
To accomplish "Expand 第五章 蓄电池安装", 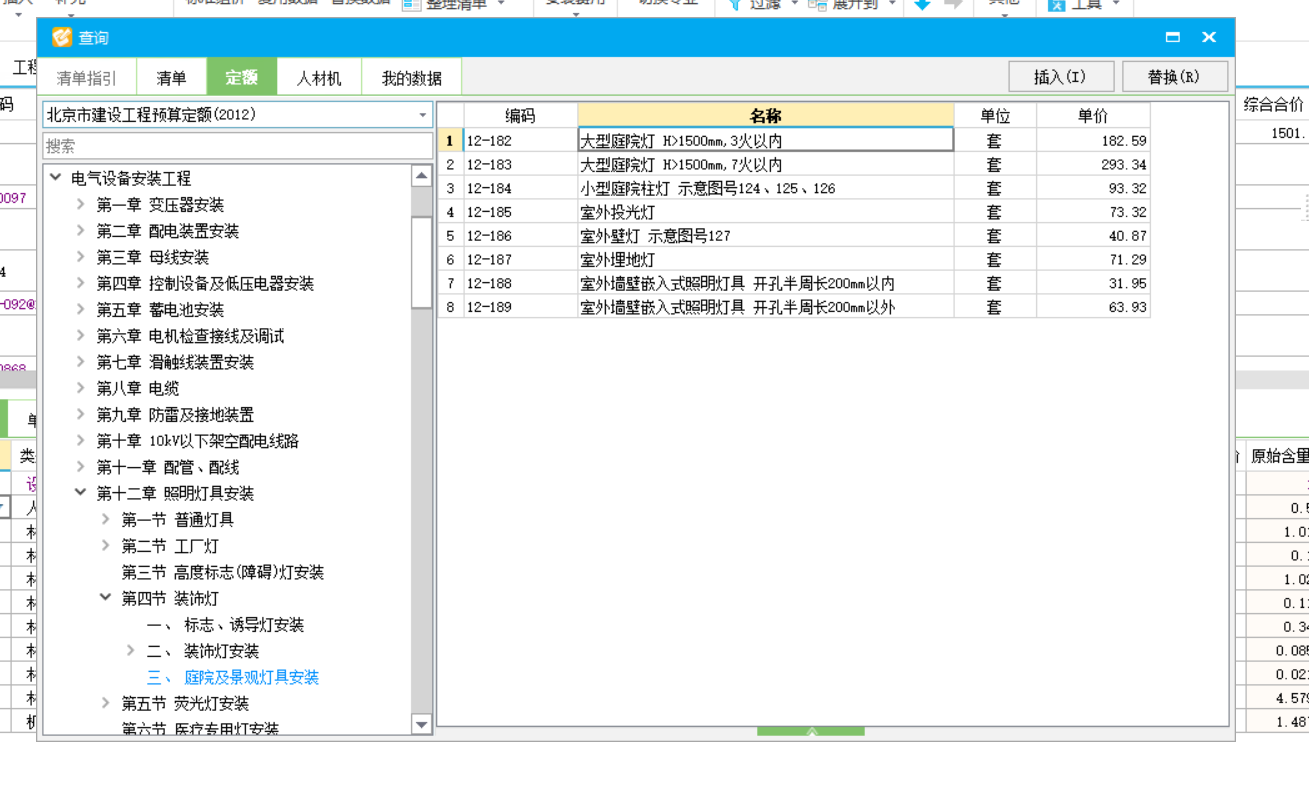I will tap(80, 310).
